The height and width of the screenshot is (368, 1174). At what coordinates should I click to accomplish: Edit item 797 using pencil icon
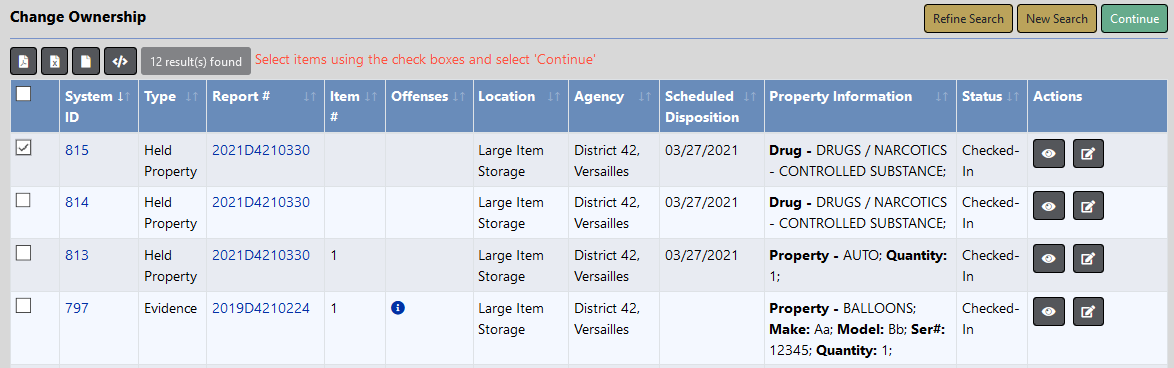pyautogui.click(x=1088, y=311)
